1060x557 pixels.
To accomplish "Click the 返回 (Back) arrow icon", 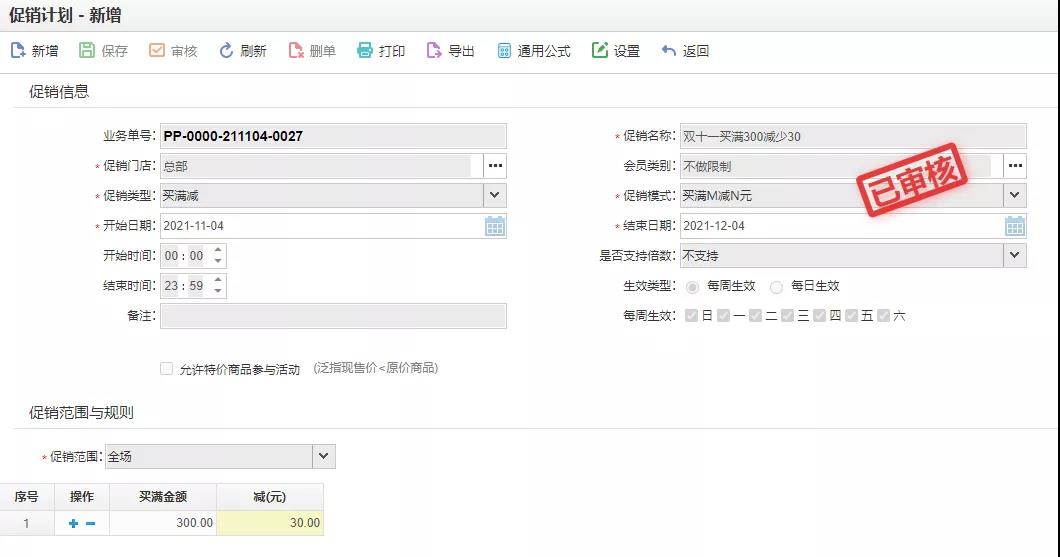I will pos(669,51).
